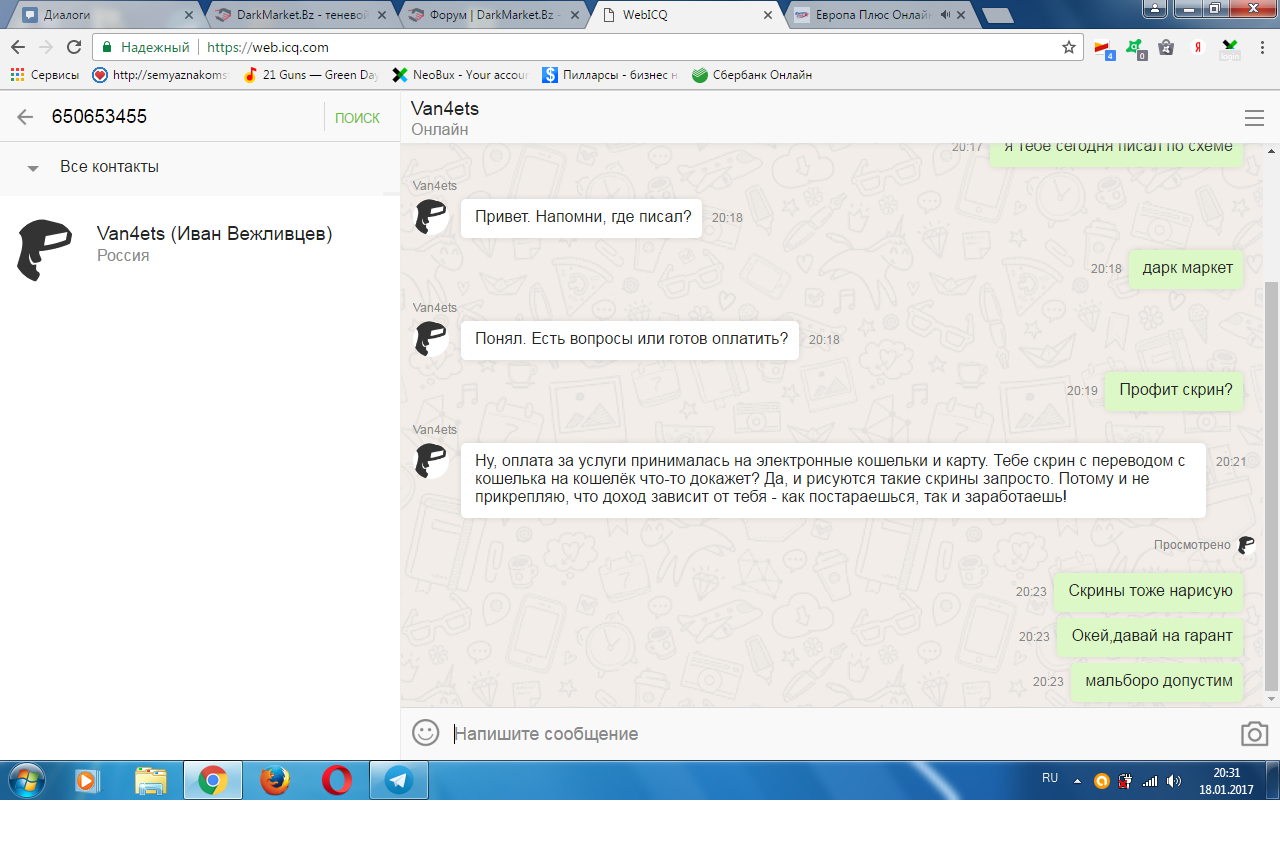Close the "Диалоги" tab
The height and width of the screenshot is (850, 1280).
(188, 15)
